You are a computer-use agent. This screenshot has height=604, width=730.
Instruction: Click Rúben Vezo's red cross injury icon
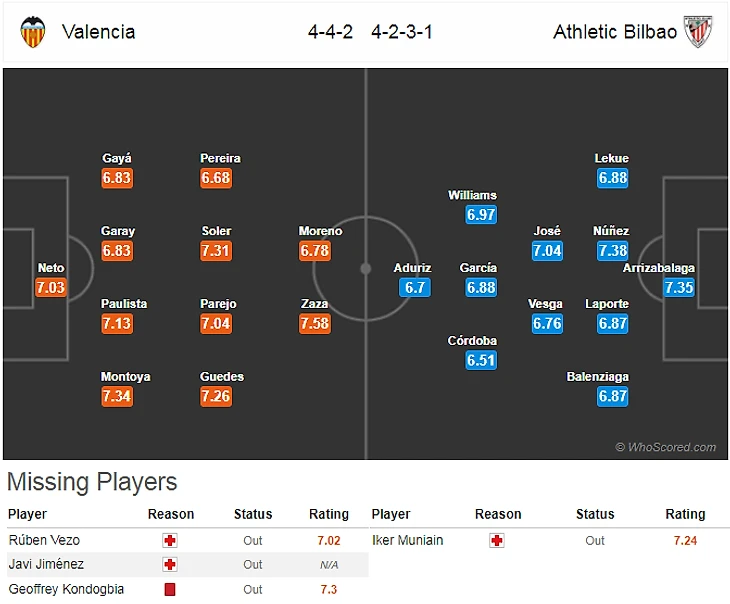coord(170,540)
